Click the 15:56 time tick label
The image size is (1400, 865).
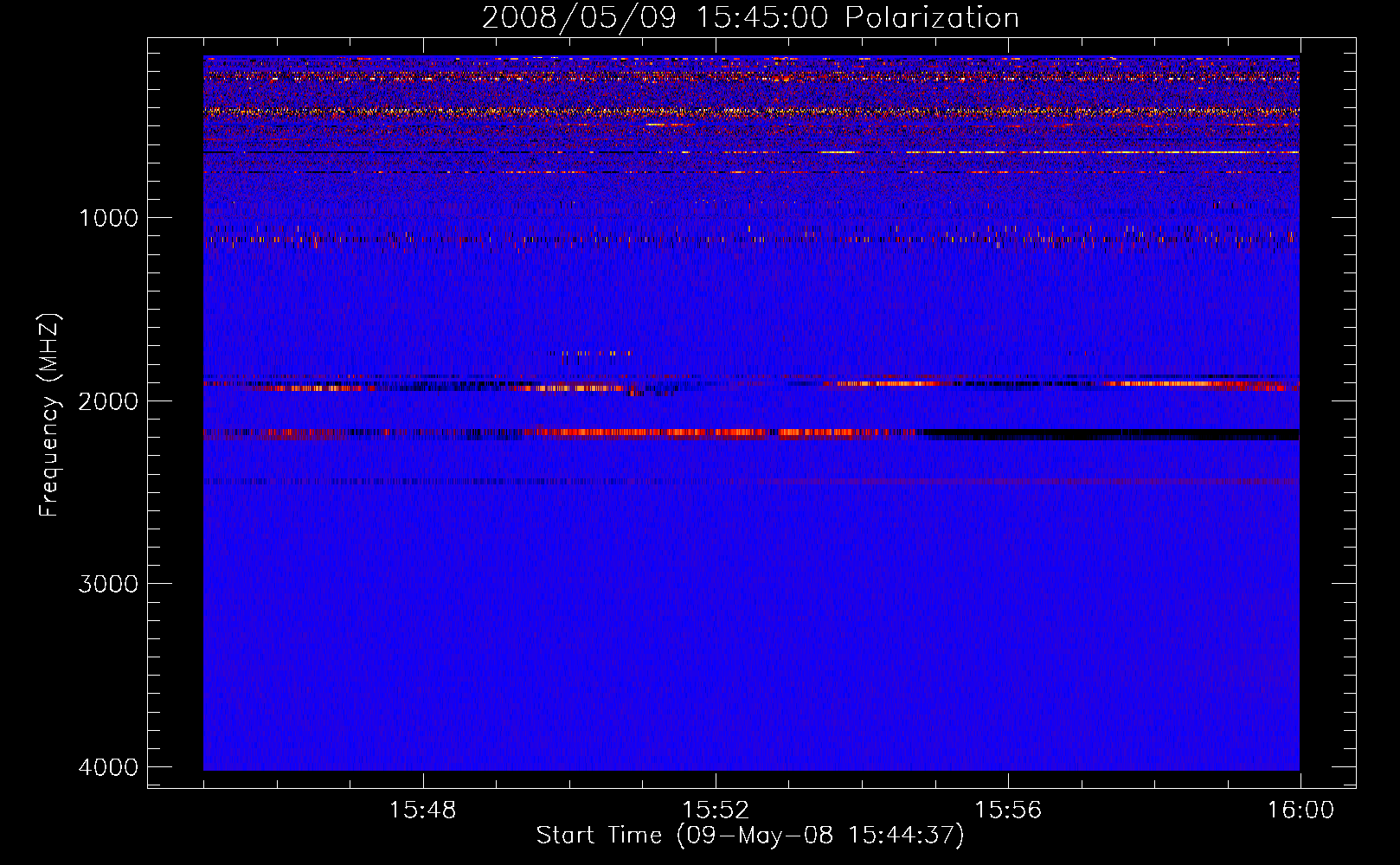(1007, 811)
